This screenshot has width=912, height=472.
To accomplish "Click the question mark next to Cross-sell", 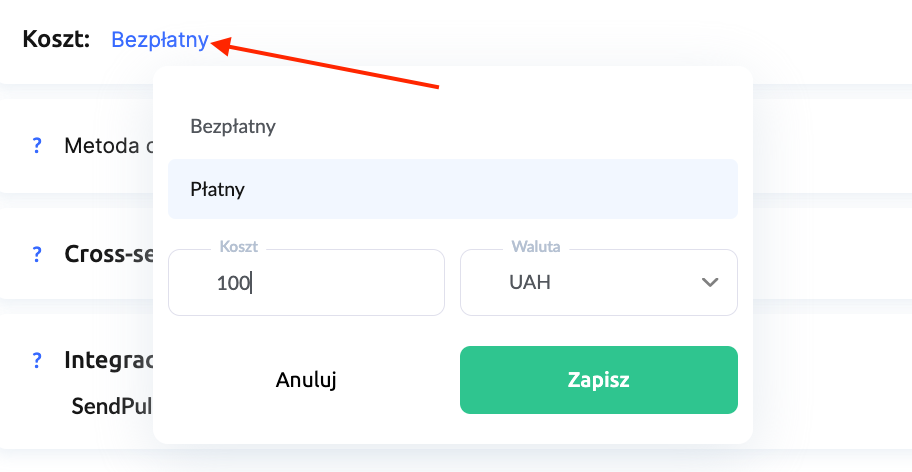I will (x=37, y=254).
